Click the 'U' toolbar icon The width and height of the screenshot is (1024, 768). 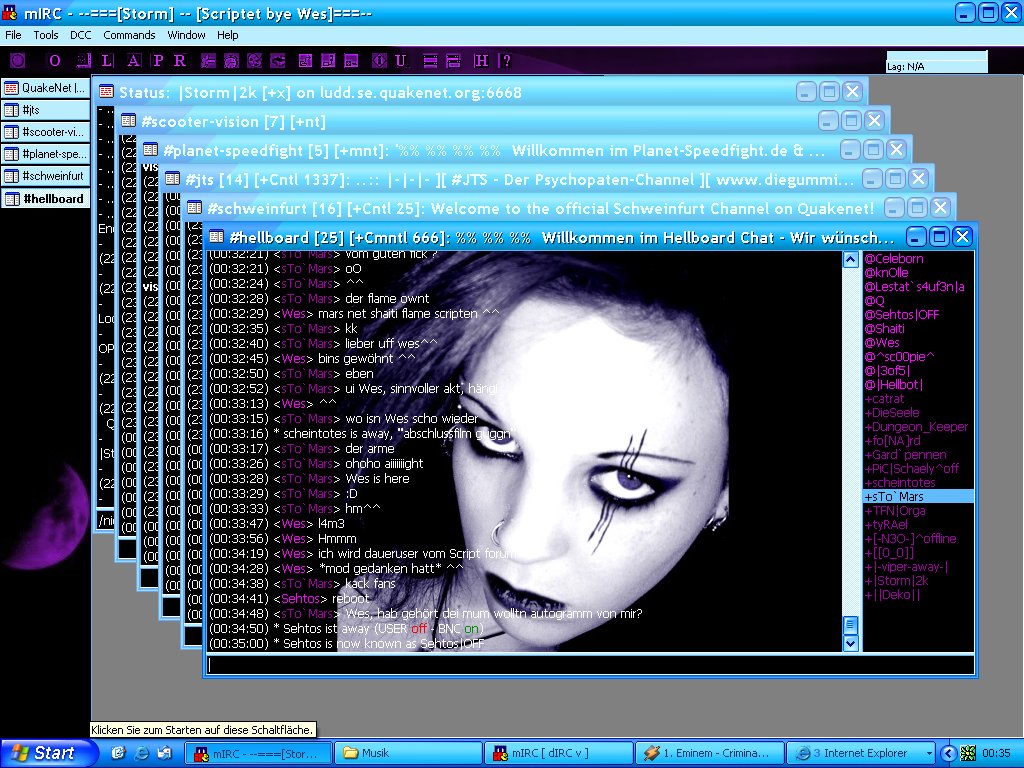(401, 61)
